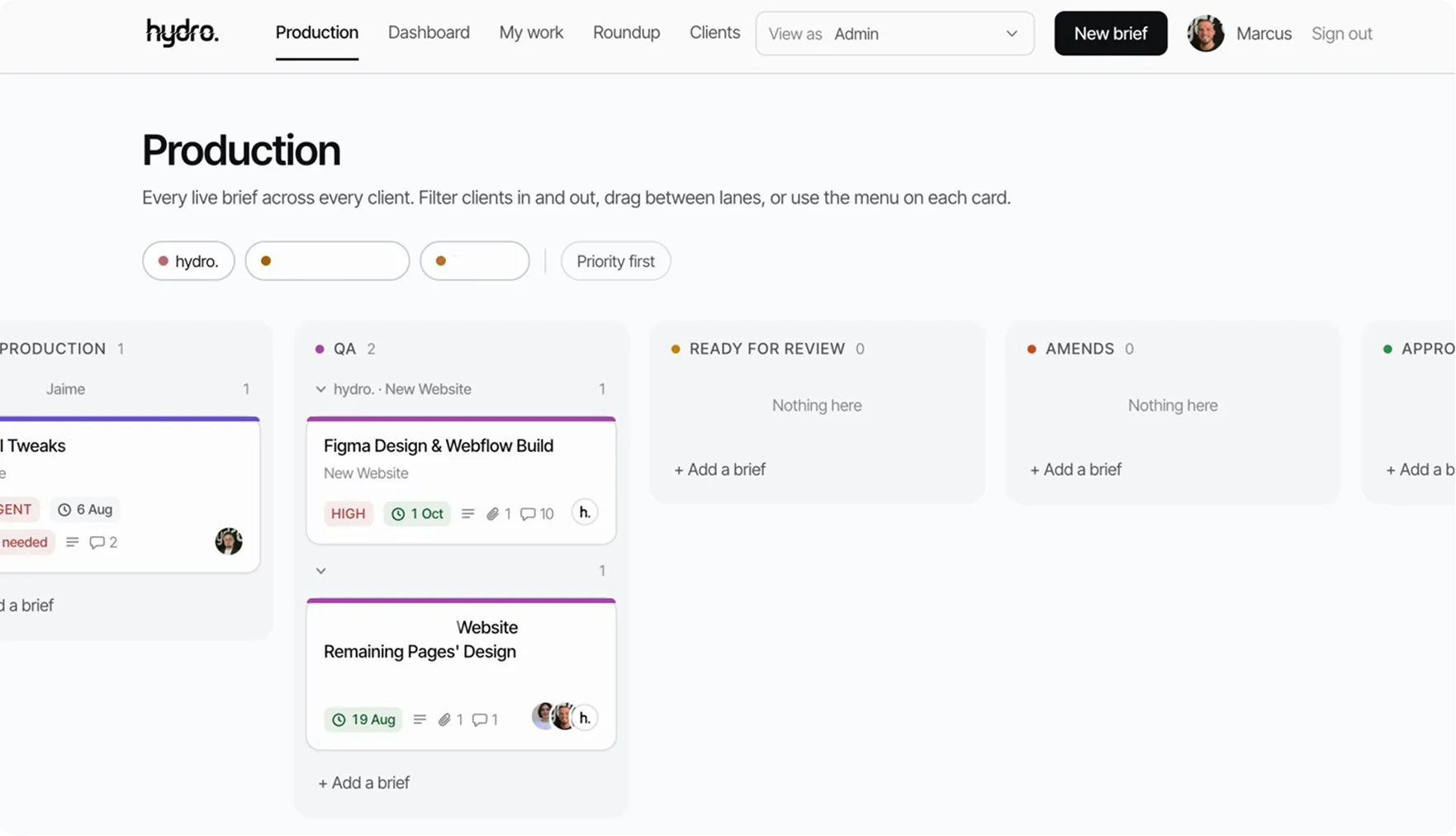Click description lines icon on the Tweaks card
This screenshot has height=836, width=1456.
tap(73, 543)
